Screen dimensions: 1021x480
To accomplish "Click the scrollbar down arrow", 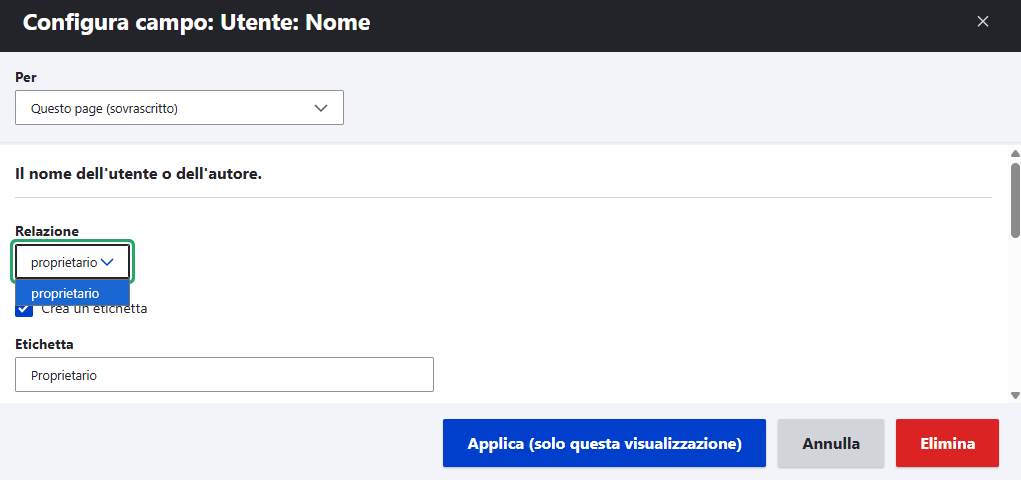I will pos(1015,396).
